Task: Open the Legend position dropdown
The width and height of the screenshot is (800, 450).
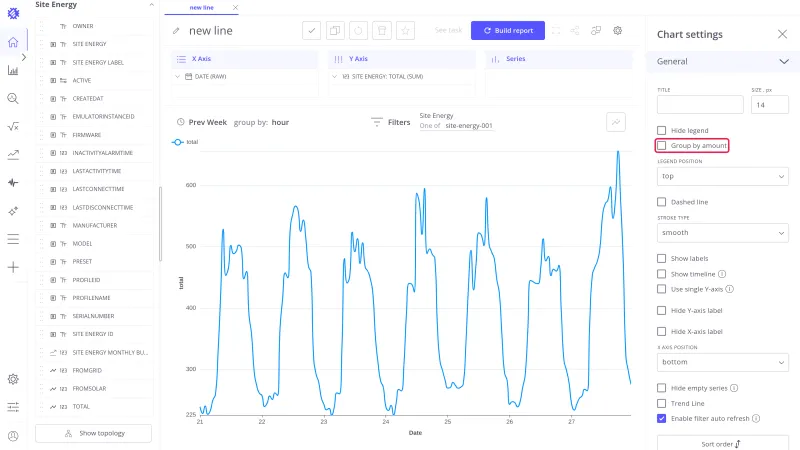Action: [722, 176]
